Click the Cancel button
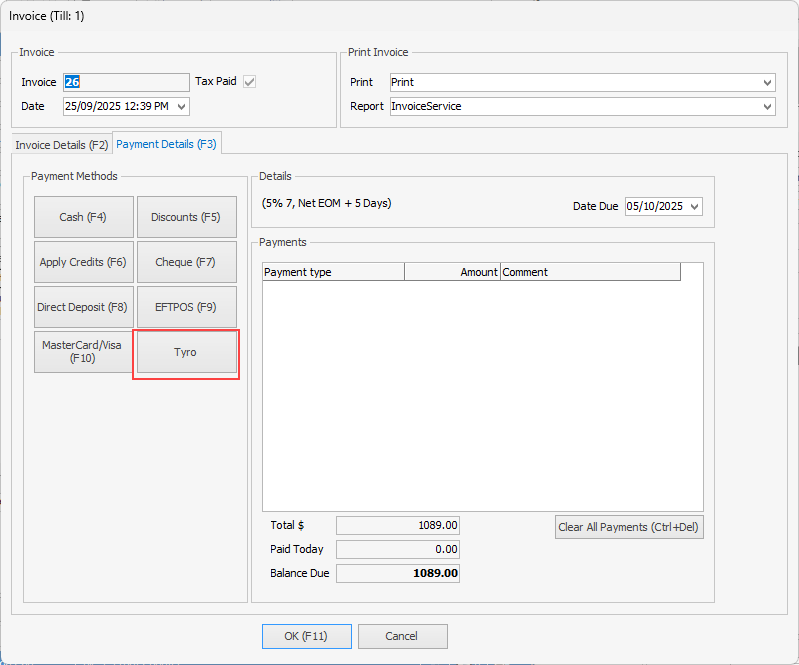The height and width of the screenshot is (665, 799). tap(402, 636)
